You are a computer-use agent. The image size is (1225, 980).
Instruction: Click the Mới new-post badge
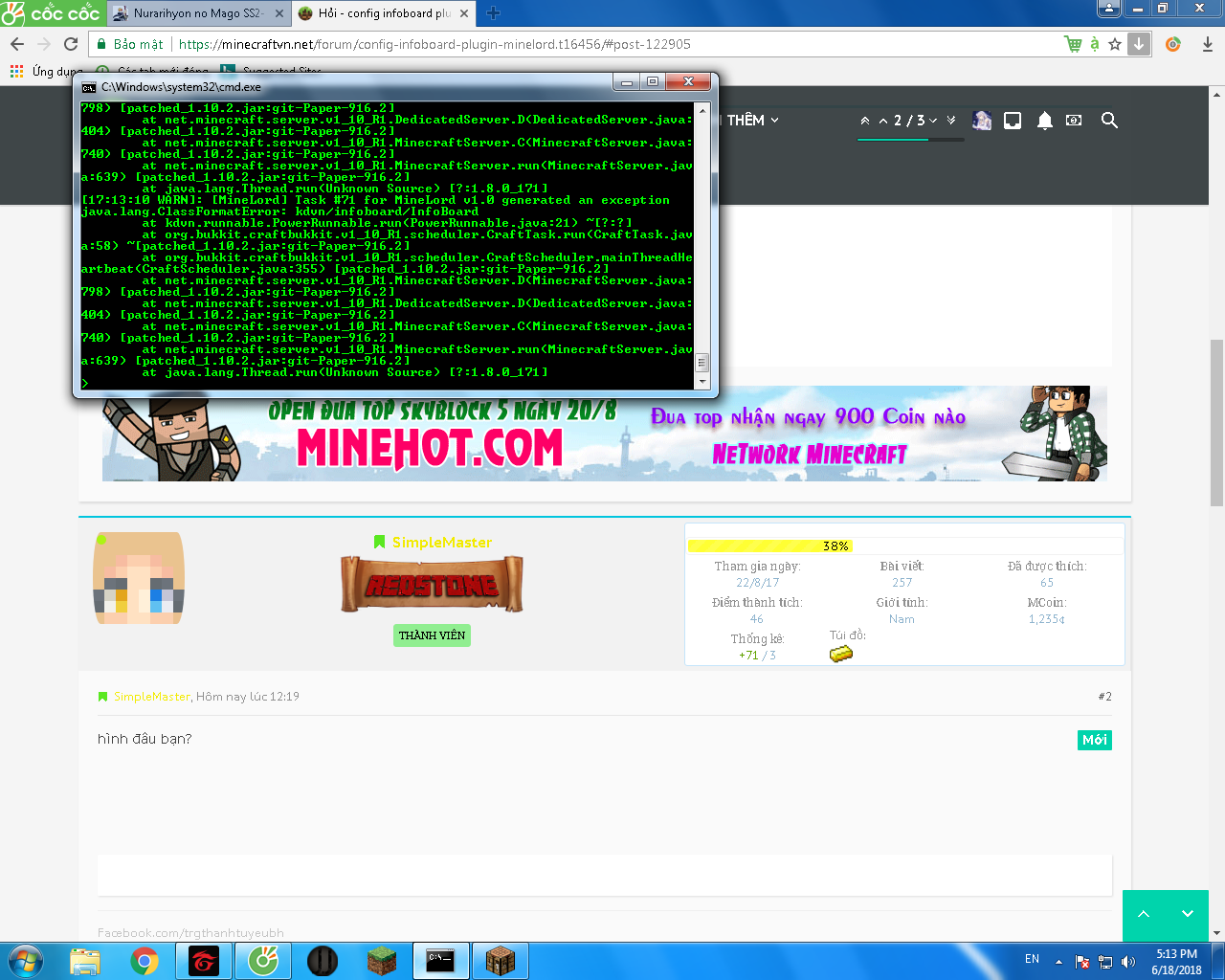(1095, 740)
